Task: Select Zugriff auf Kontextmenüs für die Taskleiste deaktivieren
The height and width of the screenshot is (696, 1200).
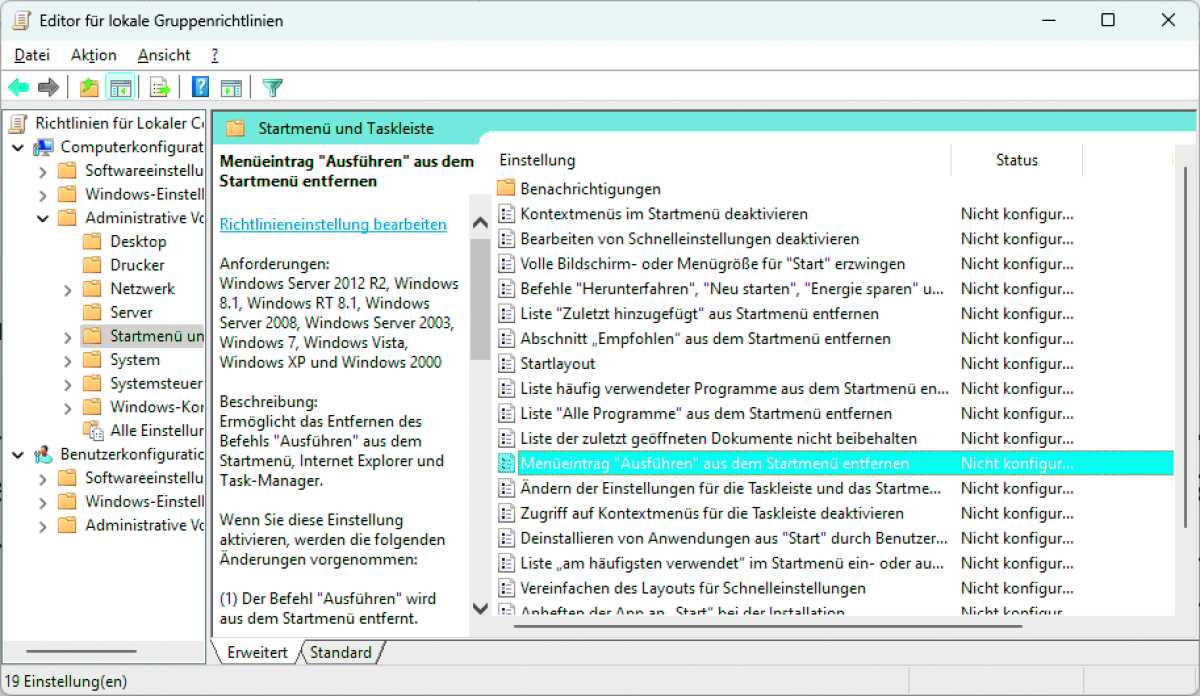Action: tap(712, 513)
